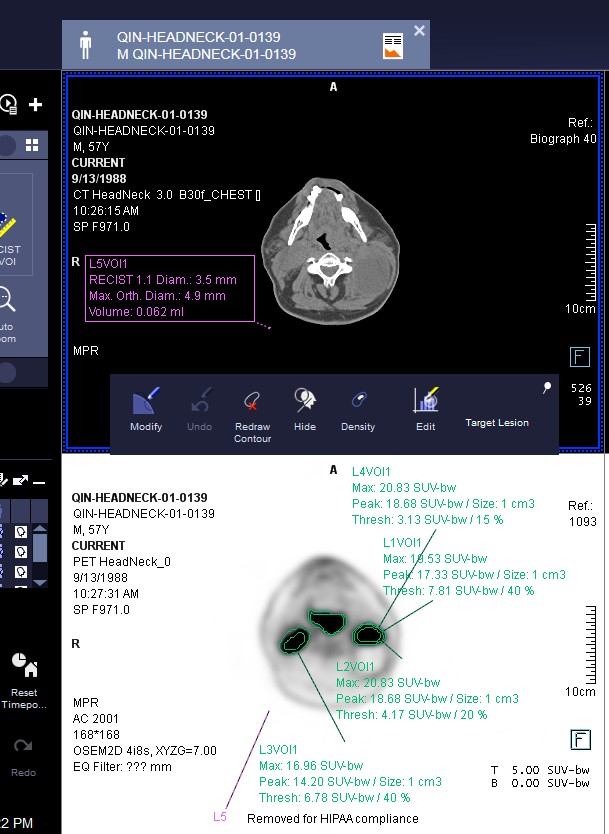Click the greyed Redo button in side panel
Viewport: 609px width, 834px height.
point(23,757)
